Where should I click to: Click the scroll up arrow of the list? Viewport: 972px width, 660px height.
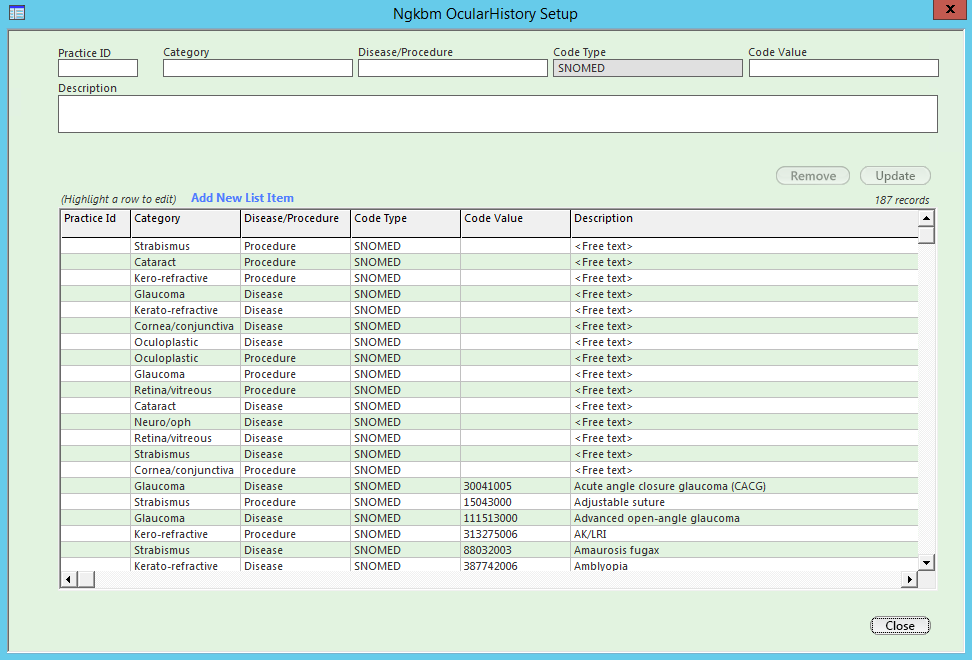pos(926,218)
